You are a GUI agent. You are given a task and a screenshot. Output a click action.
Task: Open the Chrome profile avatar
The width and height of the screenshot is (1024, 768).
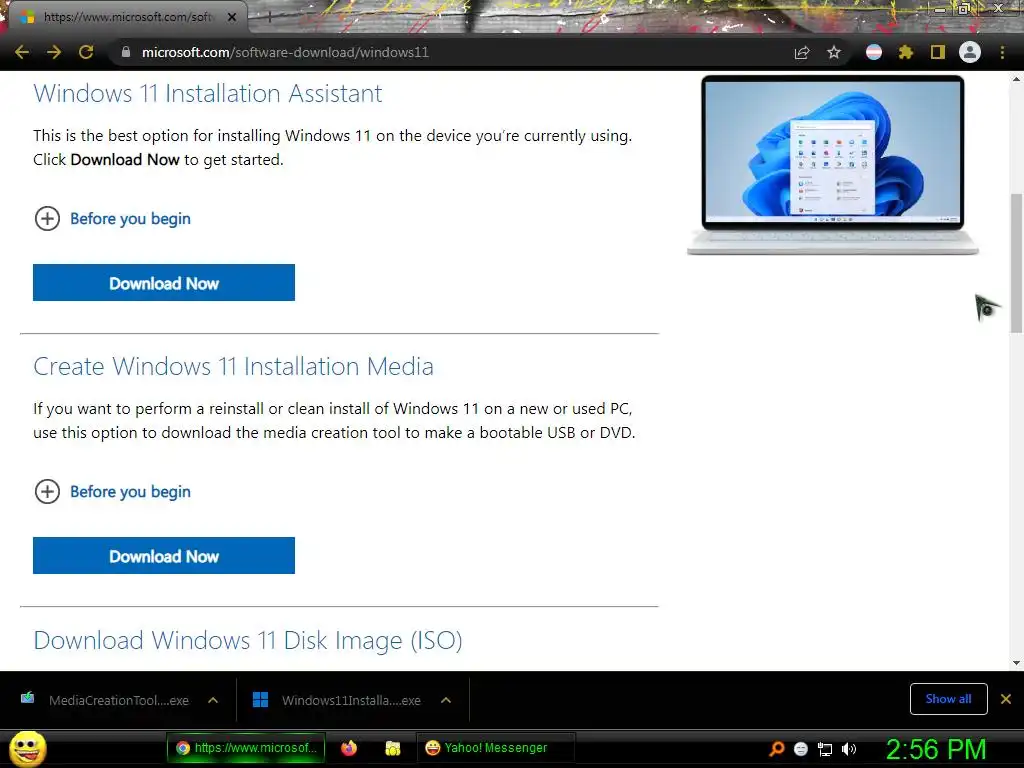coord(970,52)
